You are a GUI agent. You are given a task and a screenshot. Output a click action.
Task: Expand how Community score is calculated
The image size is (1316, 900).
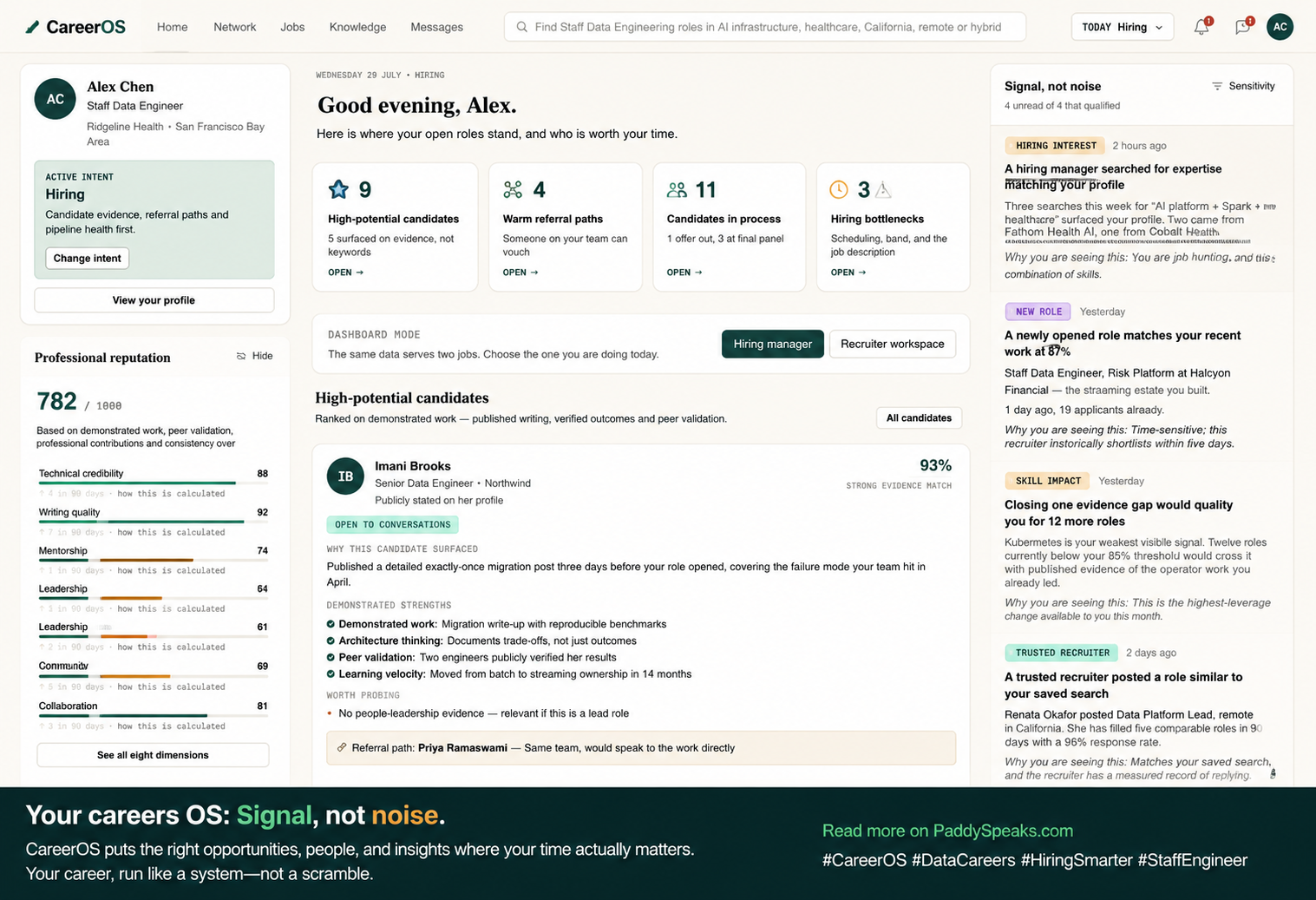[x=171, y=686]
